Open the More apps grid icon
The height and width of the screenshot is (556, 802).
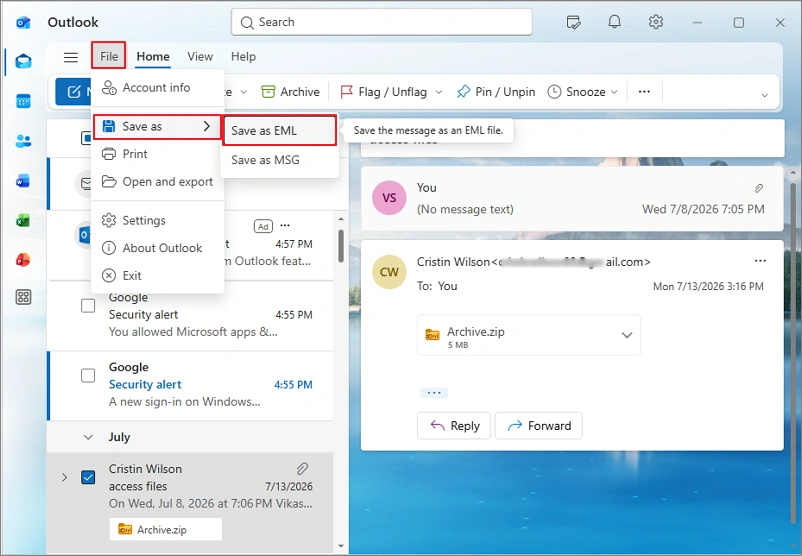[23, 297]
